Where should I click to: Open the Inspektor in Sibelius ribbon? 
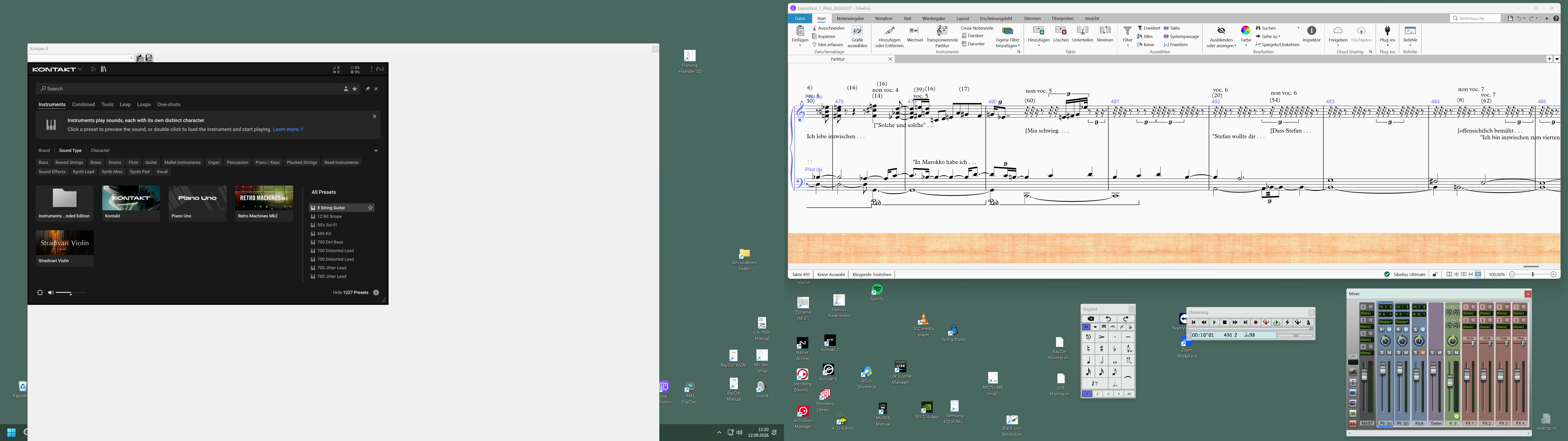click(x=1312, y=34)
